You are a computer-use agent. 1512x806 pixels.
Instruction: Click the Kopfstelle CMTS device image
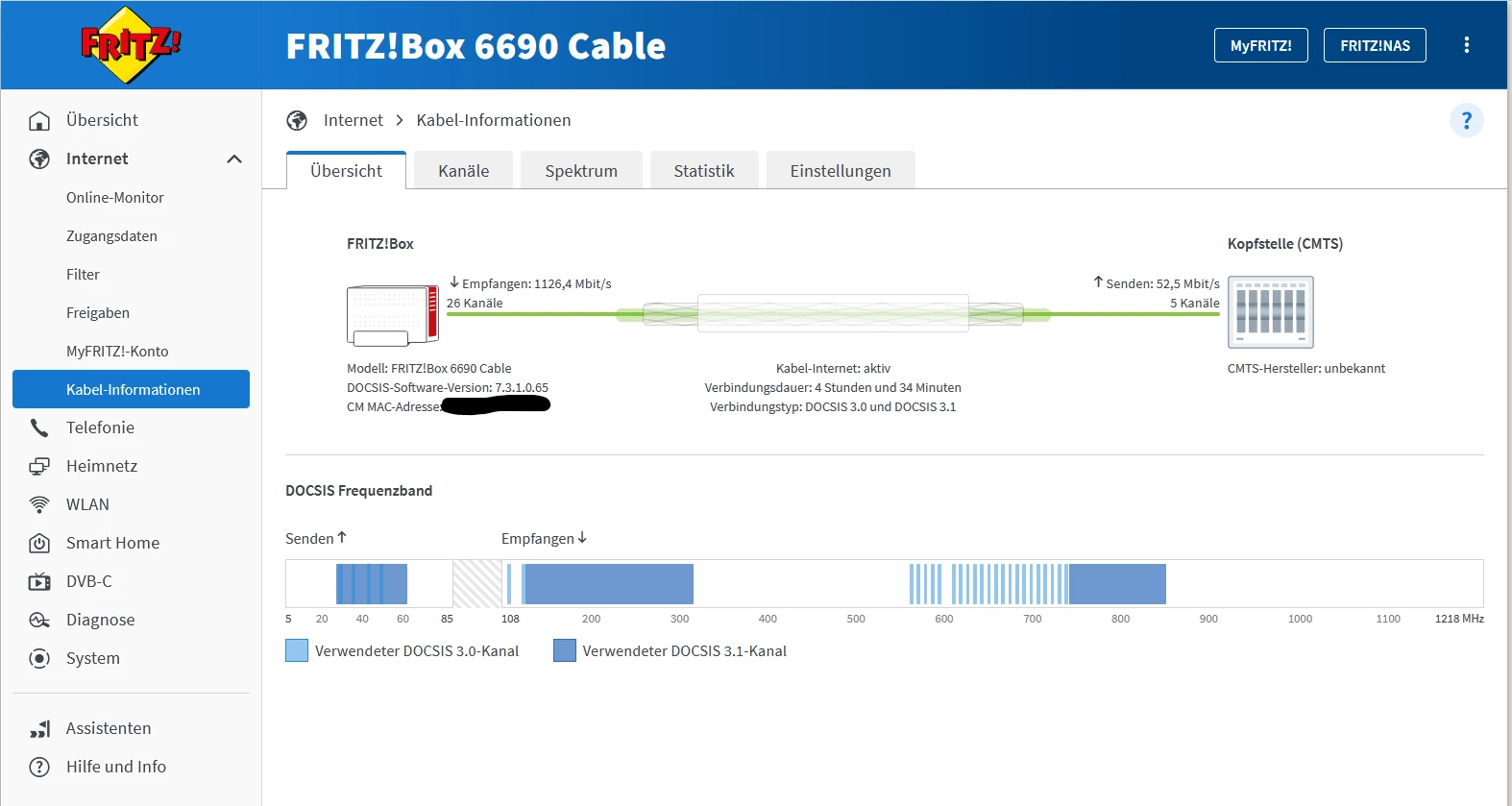tap(1270, 312)
